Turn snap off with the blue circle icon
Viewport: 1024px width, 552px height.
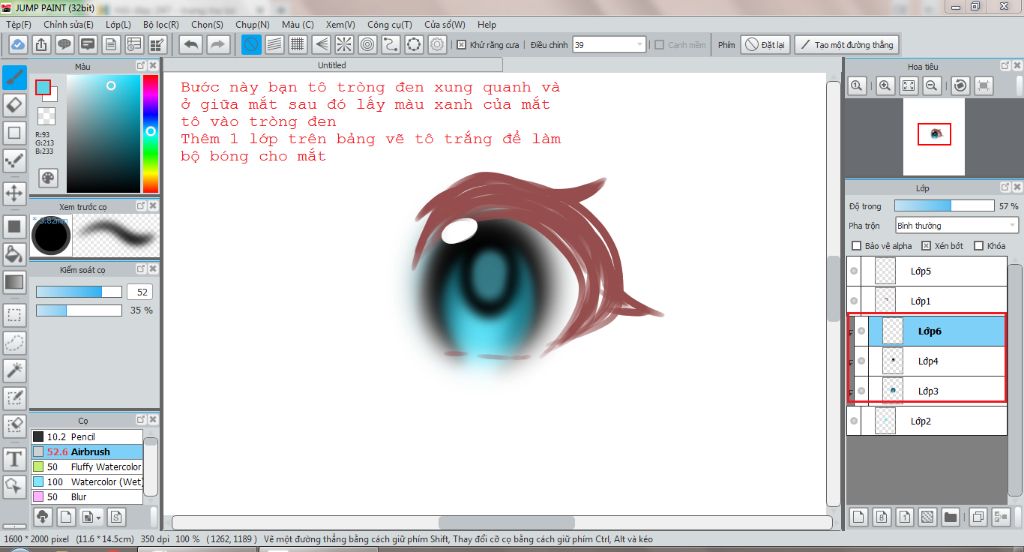click(251, 44)
